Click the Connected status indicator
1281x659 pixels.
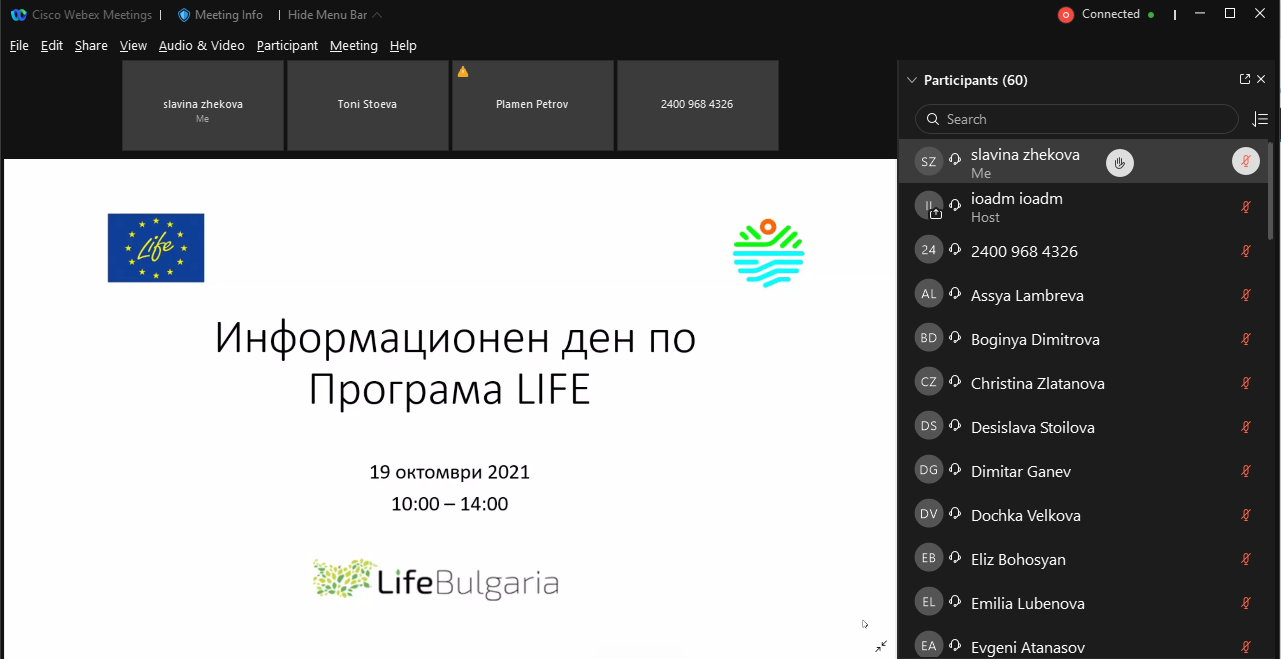[x=1118, y=15]
